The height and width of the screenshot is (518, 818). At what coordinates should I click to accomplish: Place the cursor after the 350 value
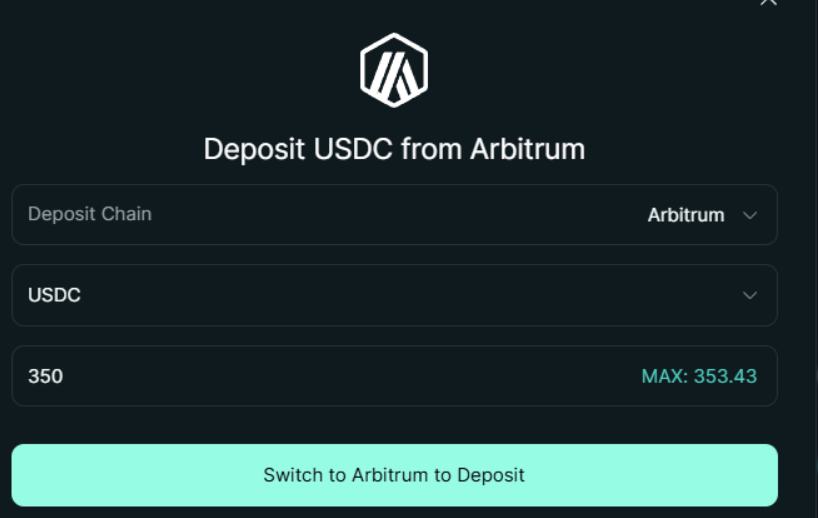pyautogui.click(x=65, y=376)
